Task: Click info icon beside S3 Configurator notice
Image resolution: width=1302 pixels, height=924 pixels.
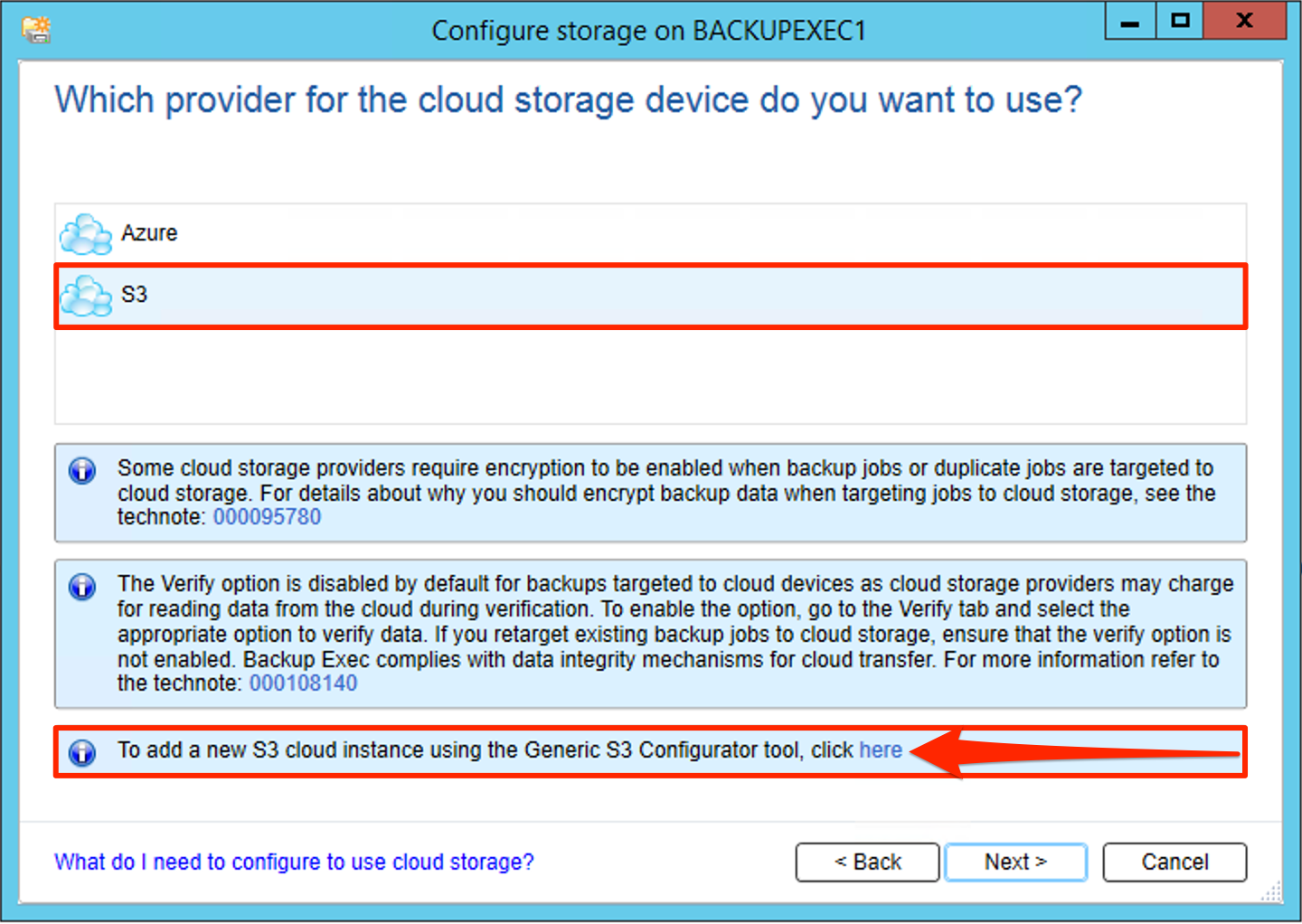Action: click(82, 752)
